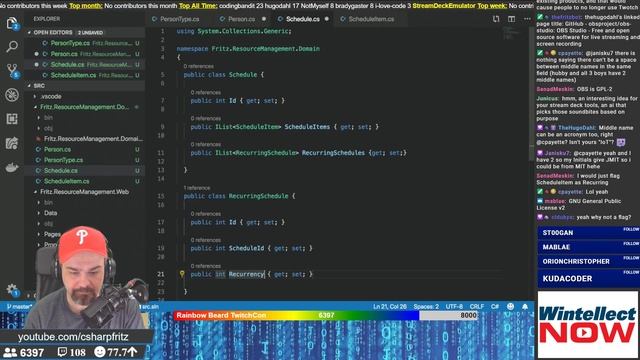This screenshot has width=640, height=360.
Task: Switch to the Person.cs tab
Action: [x=241, y=19]
